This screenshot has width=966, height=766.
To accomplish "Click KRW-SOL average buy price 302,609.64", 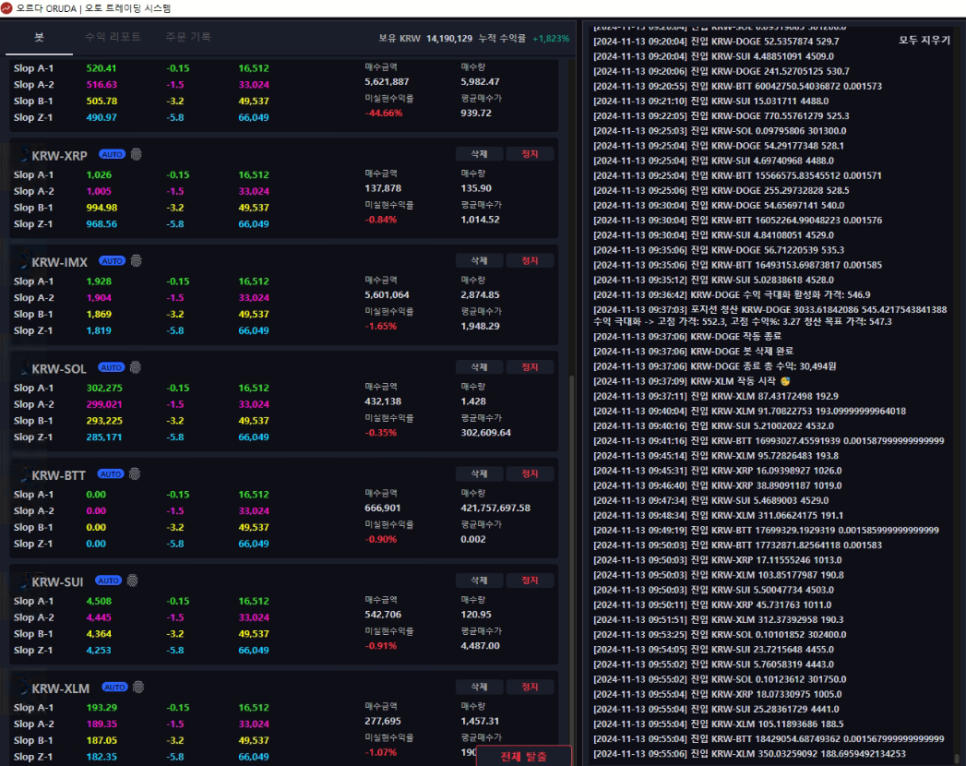I will pos(485,433).
